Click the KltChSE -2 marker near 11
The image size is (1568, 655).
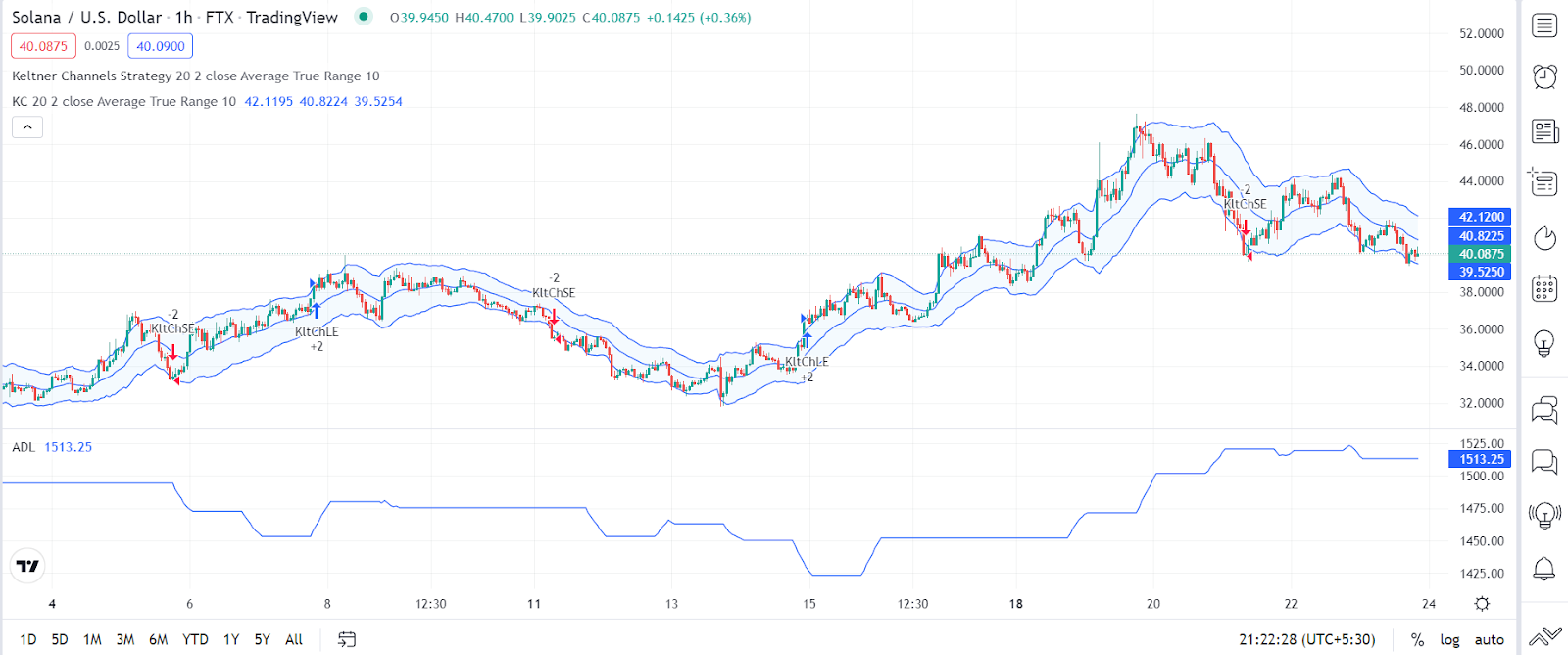tap(554, 285)
